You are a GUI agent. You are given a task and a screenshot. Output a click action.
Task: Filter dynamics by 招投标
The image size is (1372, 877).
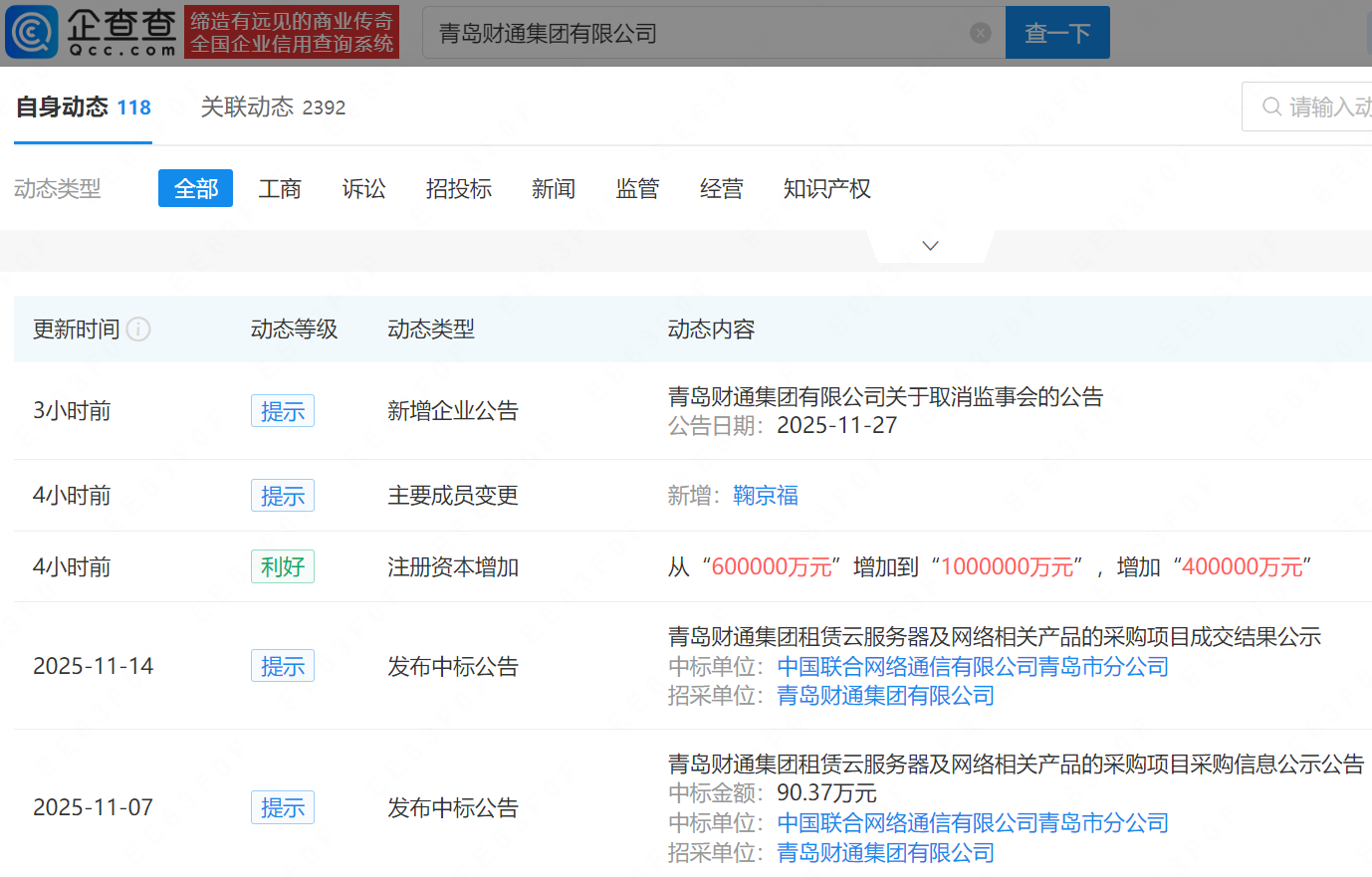(458, 189)
